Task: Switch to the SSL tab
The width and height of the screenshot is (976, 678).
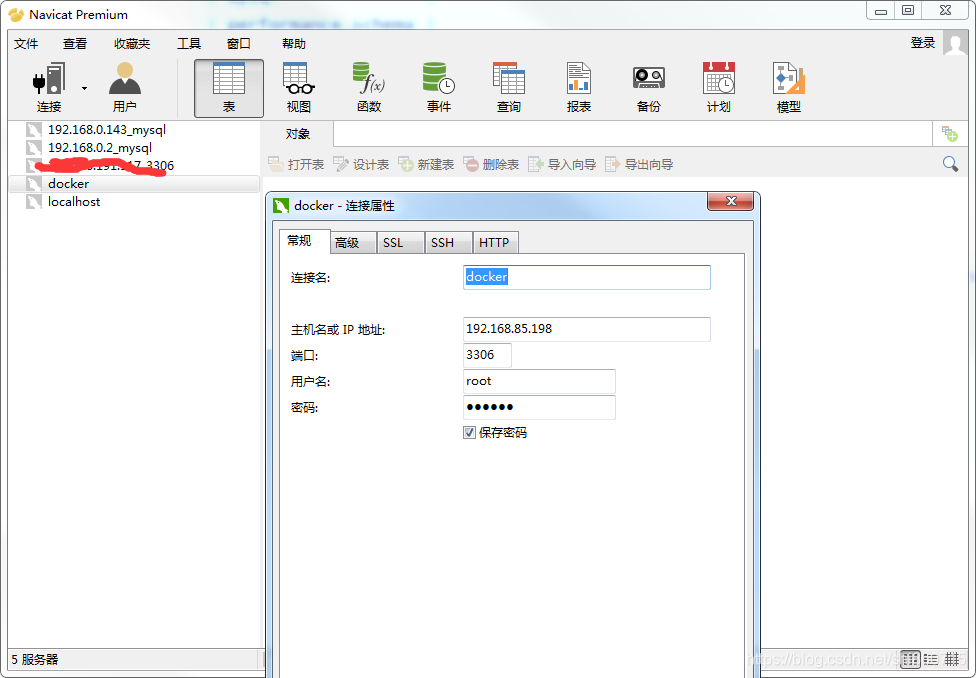Action: point(400,243)
